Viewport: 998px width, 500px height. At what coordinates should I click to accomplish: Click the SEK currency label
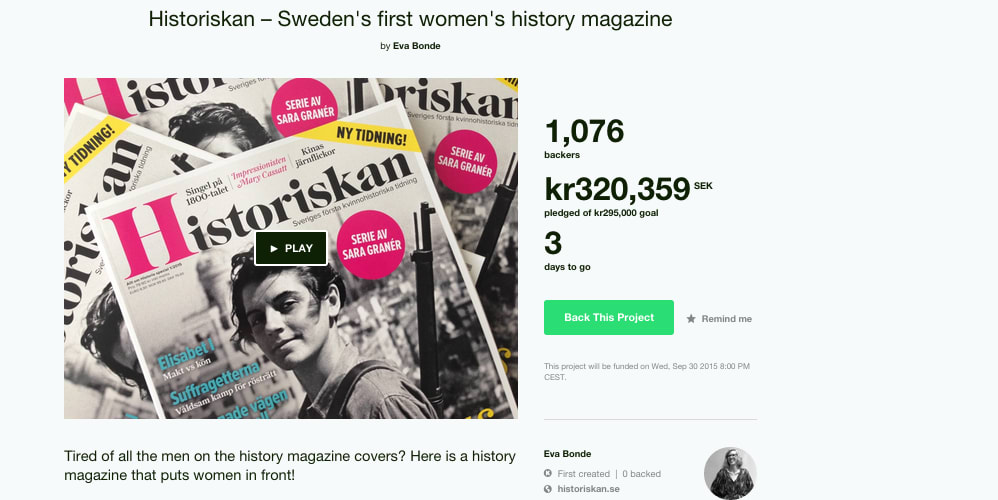[703, 185]
